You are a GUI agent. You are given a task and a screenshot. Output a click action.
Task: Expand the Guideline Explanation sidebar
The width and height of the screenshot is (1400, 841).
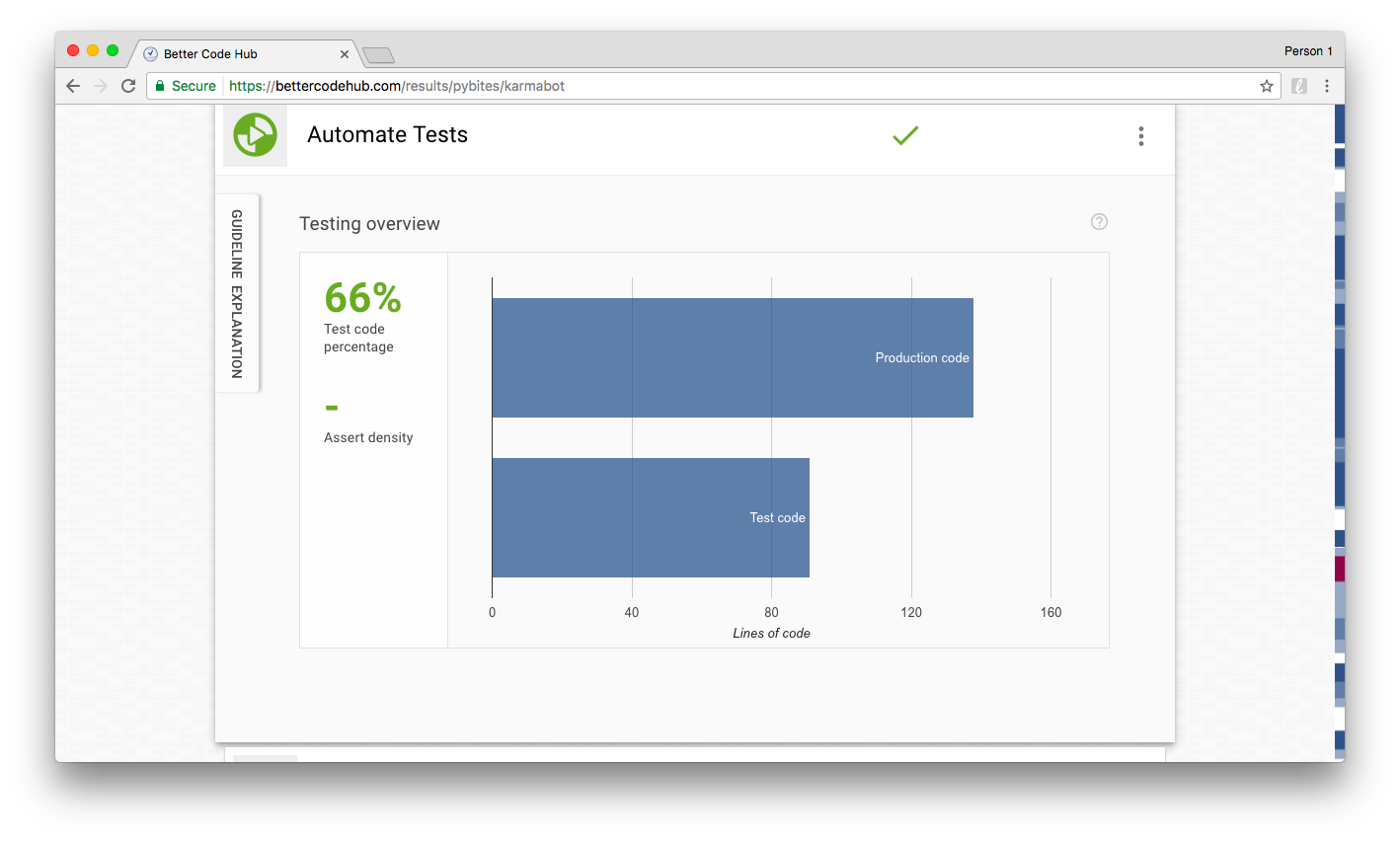[236, 292]
